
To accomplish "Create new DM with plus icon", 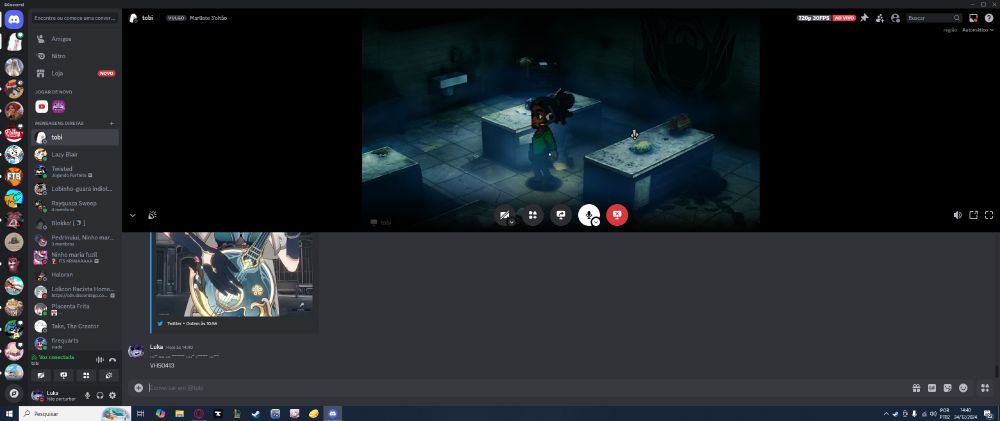I will pos(112,123).
